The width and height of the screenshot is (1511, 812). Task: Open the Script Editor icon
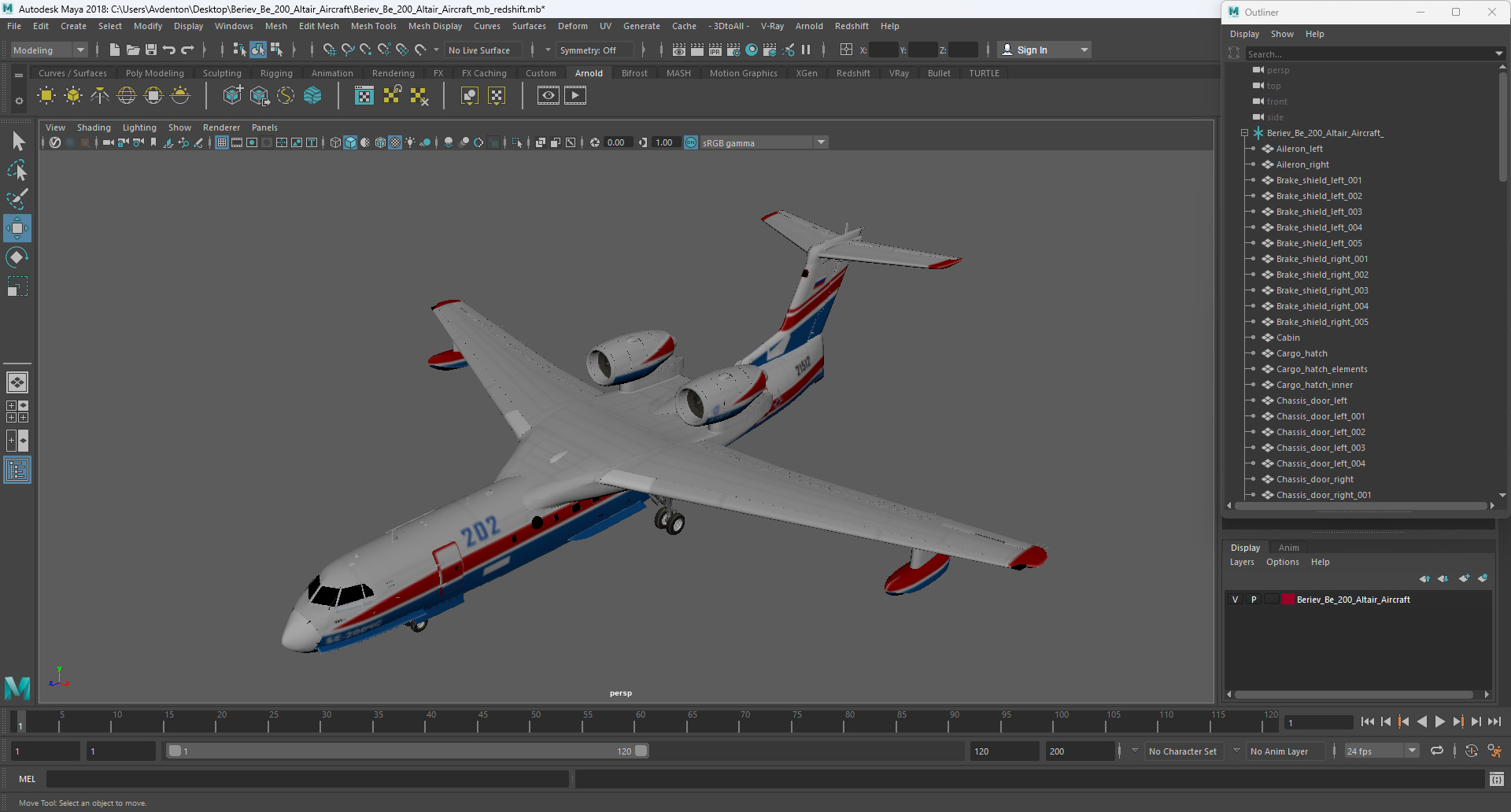pos(1496,779)
